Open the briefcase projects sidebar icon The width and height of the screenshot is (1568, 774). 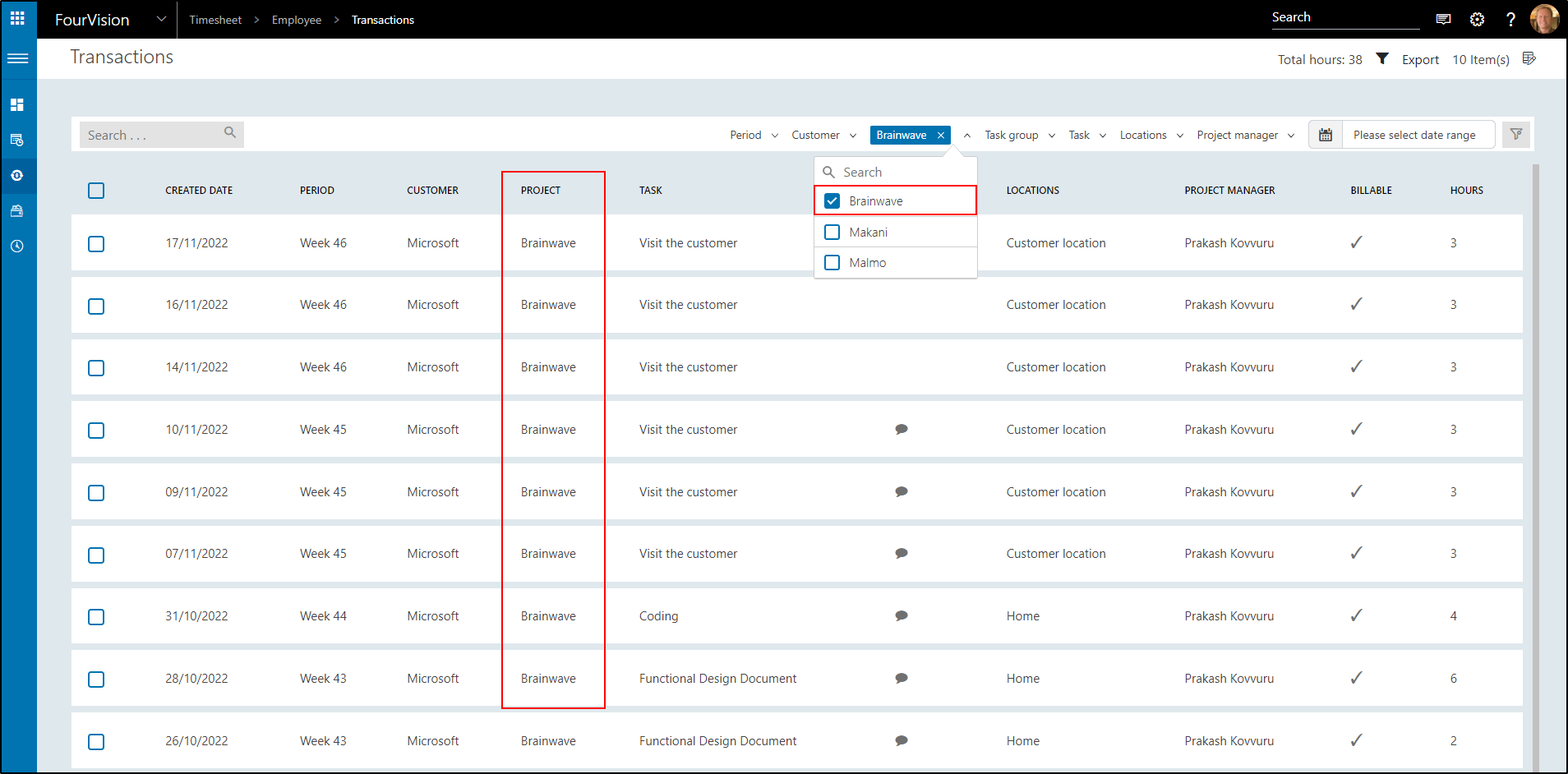(17, 210)
